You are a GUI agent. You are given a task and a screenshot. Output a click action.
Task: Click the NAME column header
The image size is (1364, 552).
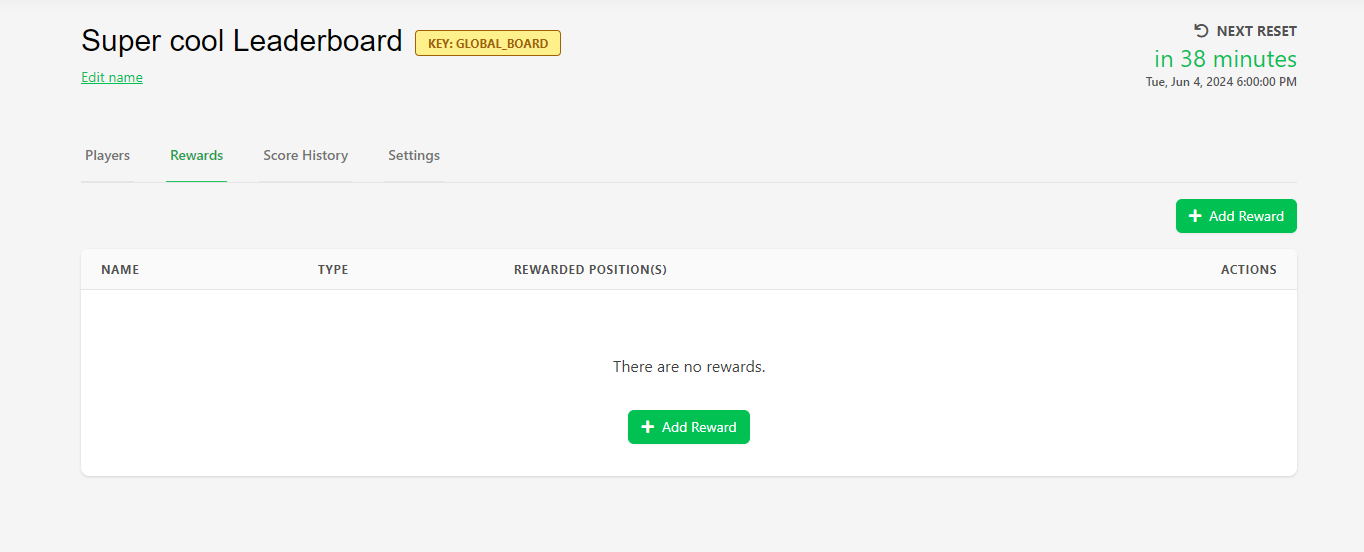[x=120, y=270]
